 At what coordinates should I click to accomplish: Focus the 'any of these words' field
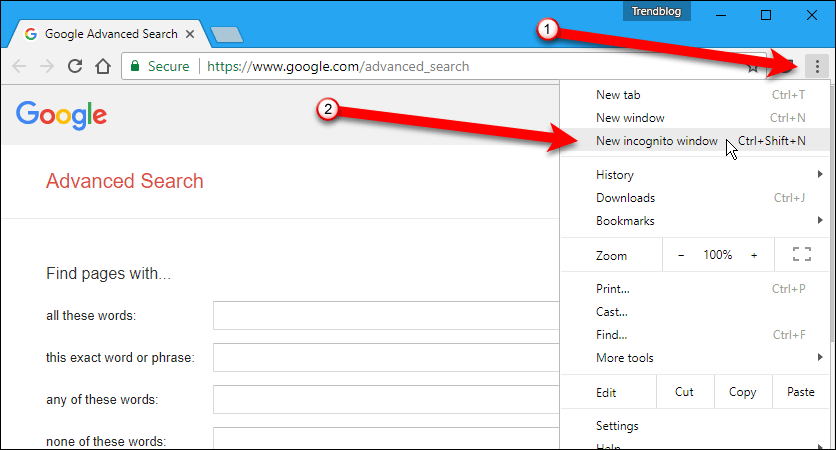pos(386,399)
